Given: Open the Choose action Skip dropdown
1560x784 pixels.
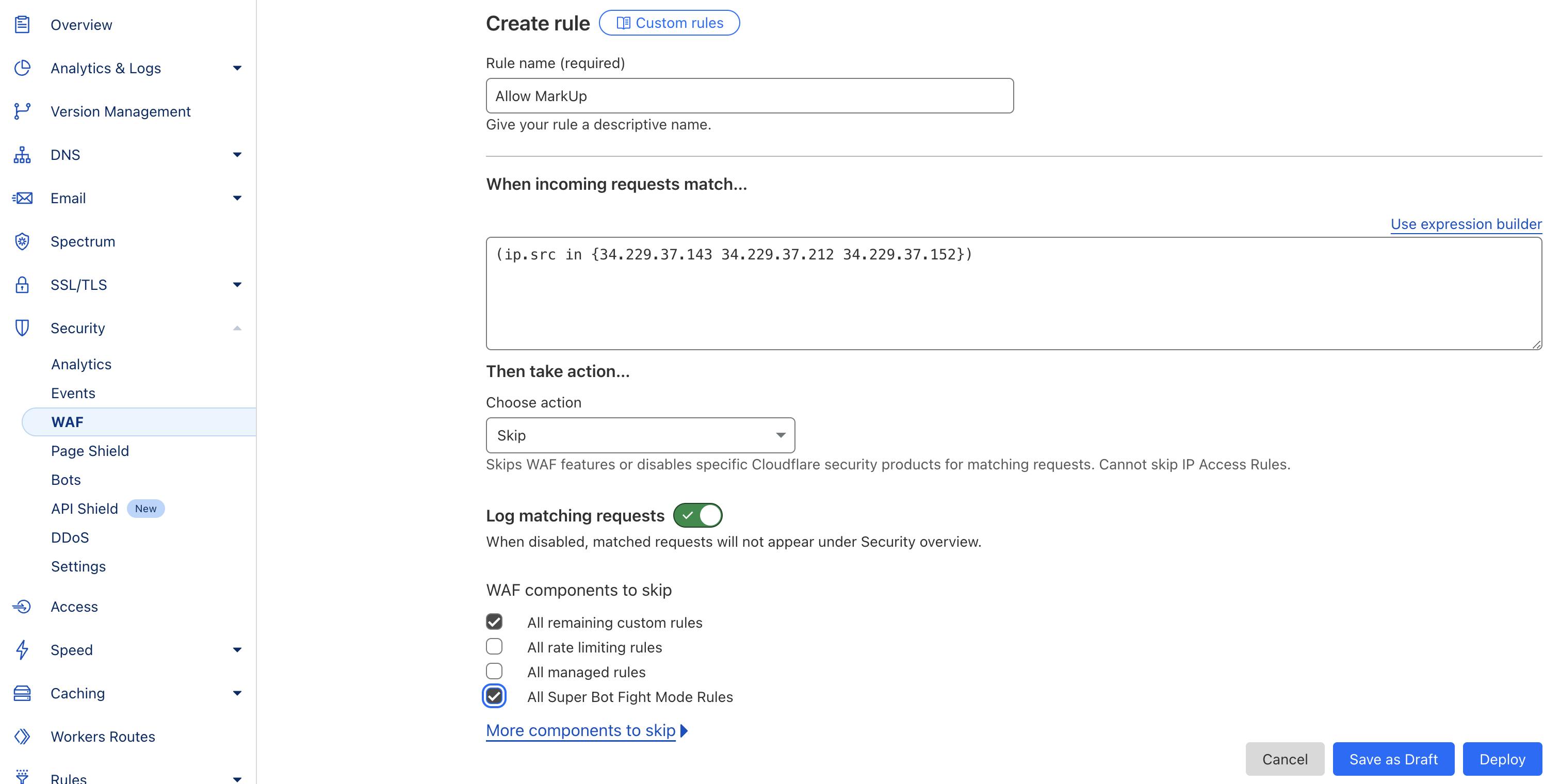Looking at the screenshot, I should click(x=640, y=435).
